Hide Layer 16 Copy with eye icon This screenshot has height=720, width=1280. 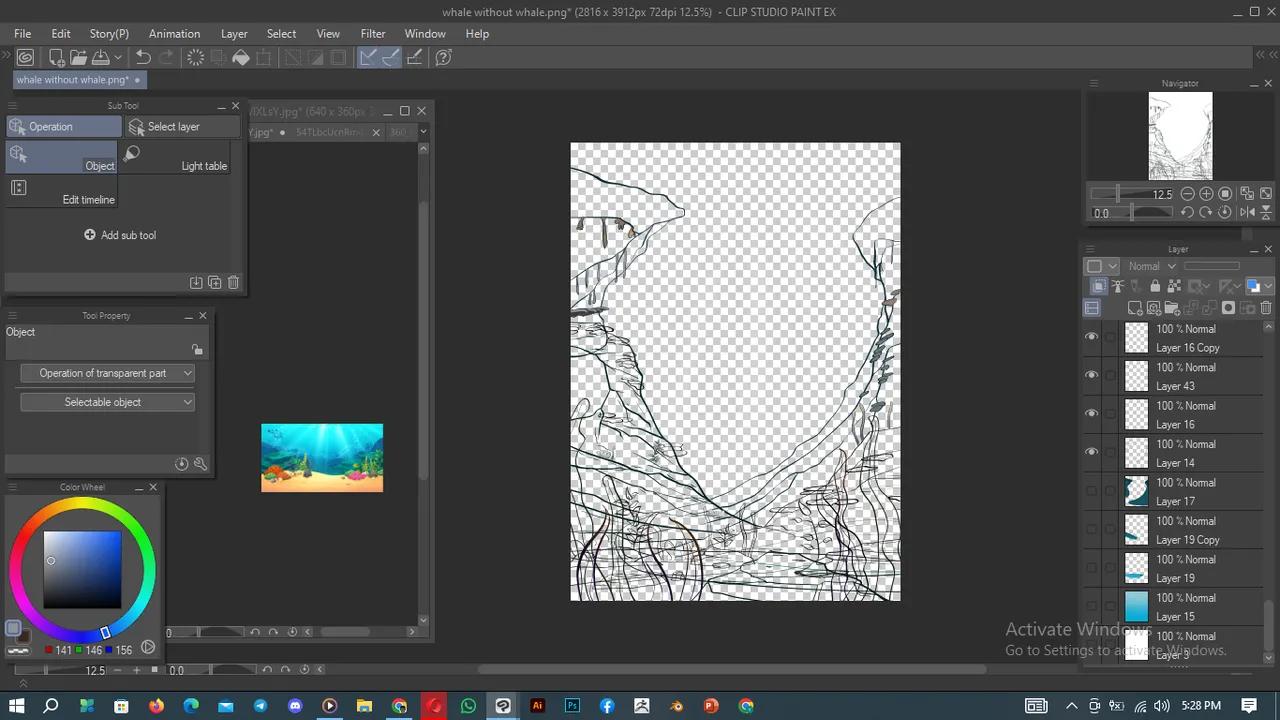click(x=1091, y=337)
